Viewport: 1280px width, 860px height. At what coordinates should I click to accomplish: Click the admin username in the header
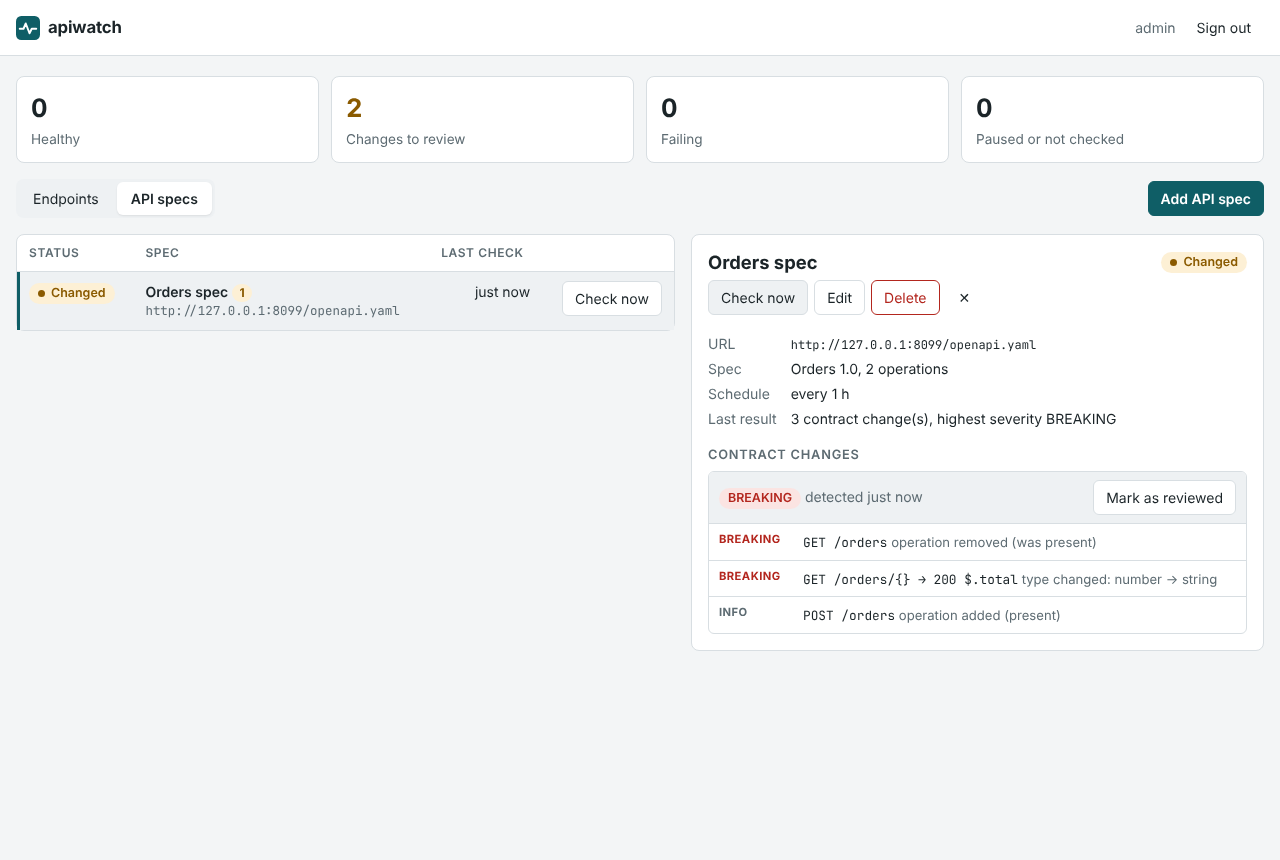point(1155,28)
